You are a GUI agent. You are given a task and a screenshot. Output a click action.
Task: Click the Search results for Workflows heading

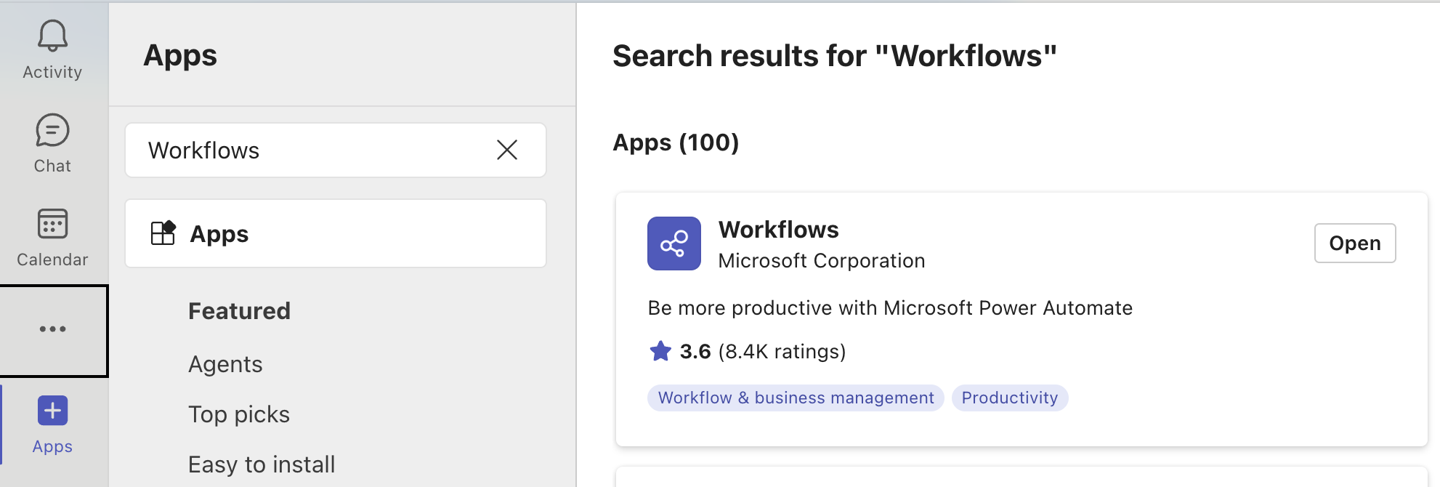[x=835, y=56]
